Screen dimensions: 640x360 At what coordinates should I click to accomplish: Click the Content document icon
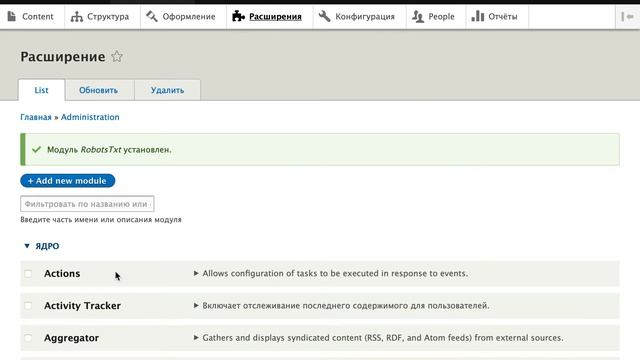click(x=12, y=16)
